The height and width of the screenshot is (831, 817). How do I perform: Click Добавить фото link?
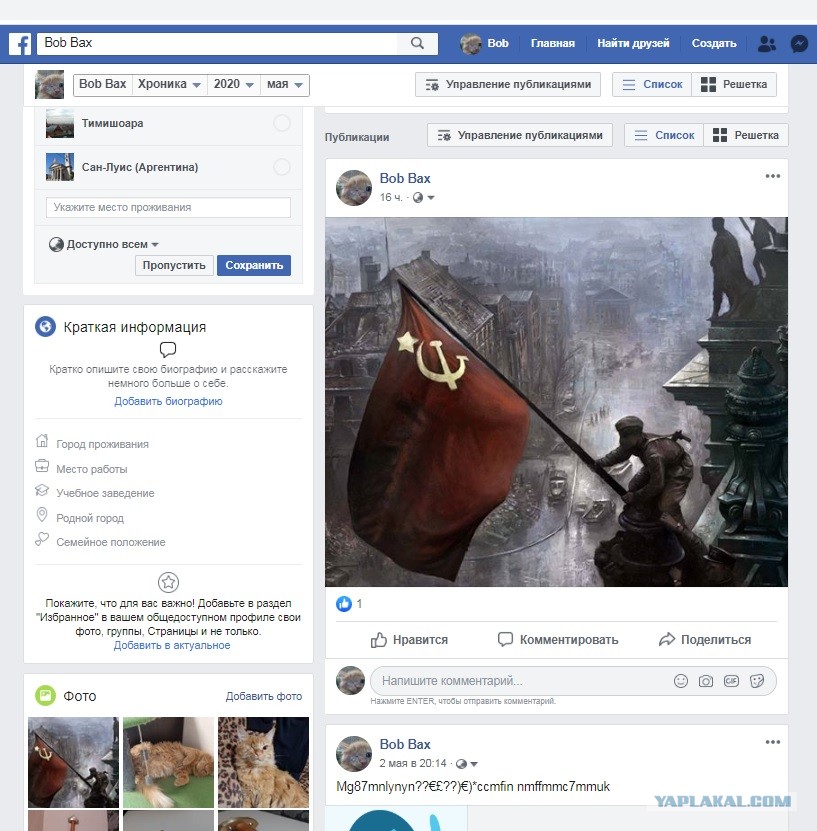[264, 696]
